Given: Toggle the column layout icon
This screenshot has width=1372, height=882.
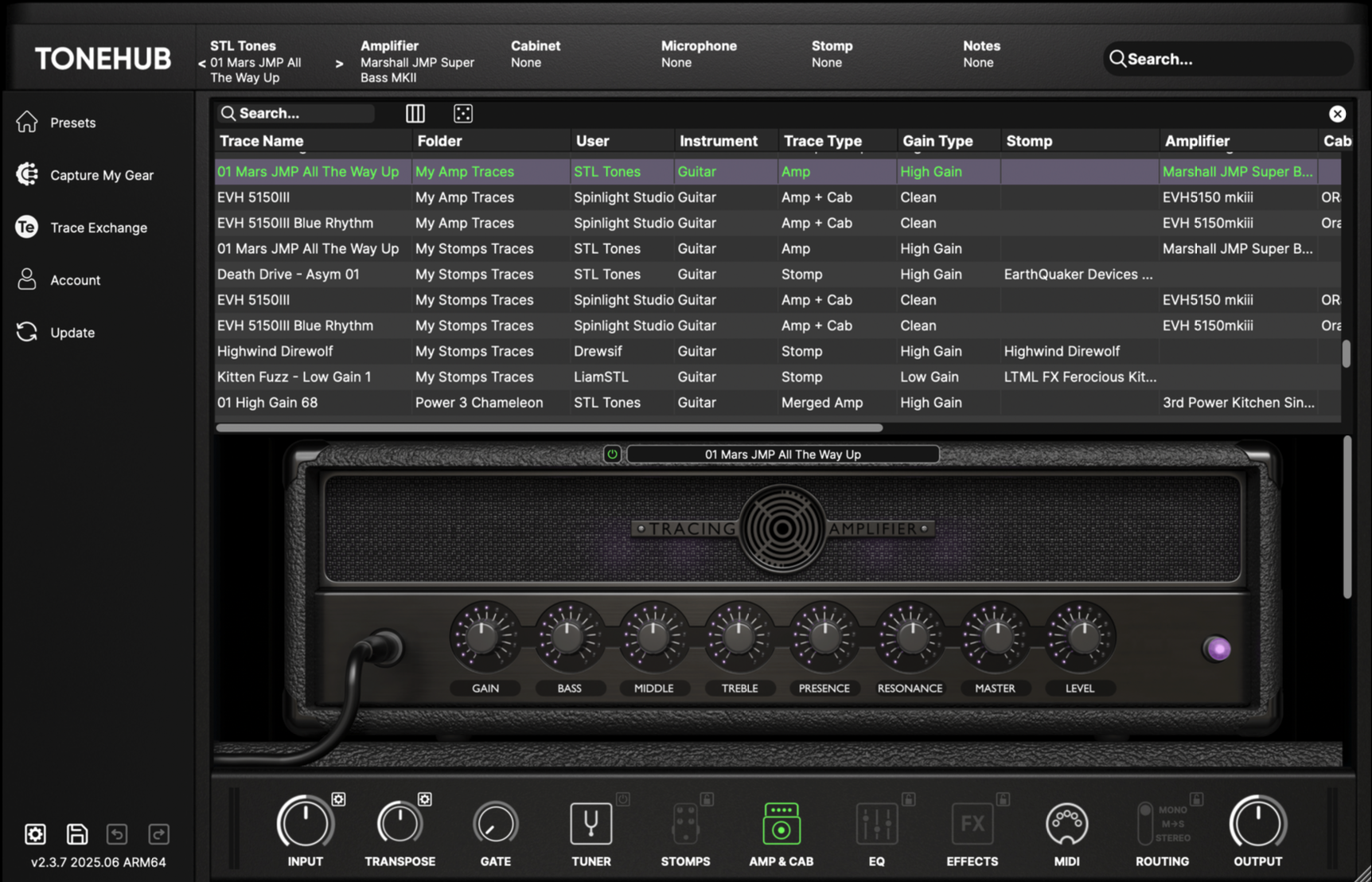Looking at the screenshot, I should click(415, 113).
